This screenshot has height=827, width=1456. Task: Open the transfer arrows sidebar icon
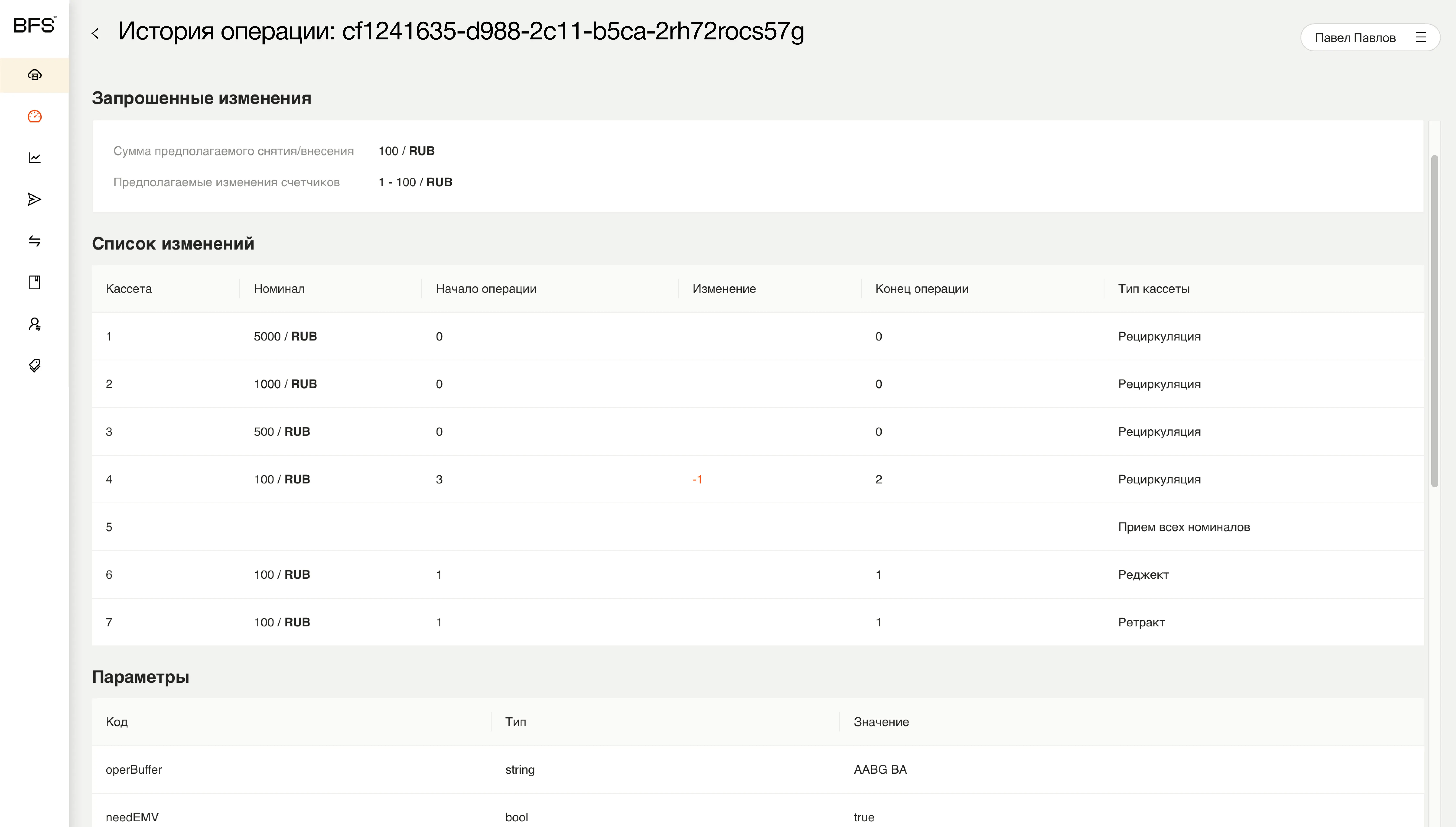[35, 241]
